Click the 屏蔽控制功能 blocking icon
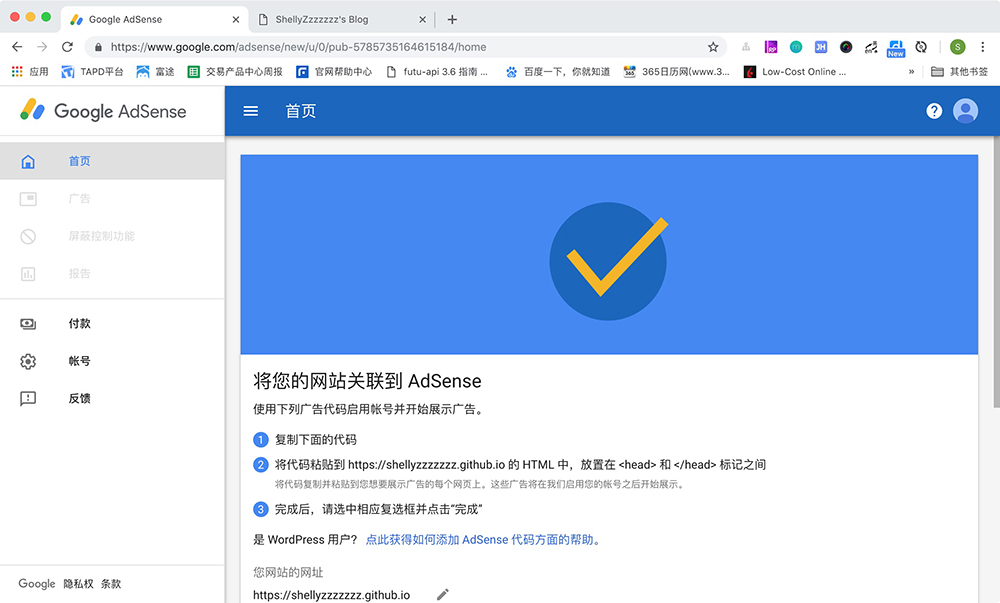The width and height of the screenshot is (1000, 603). 28,236
